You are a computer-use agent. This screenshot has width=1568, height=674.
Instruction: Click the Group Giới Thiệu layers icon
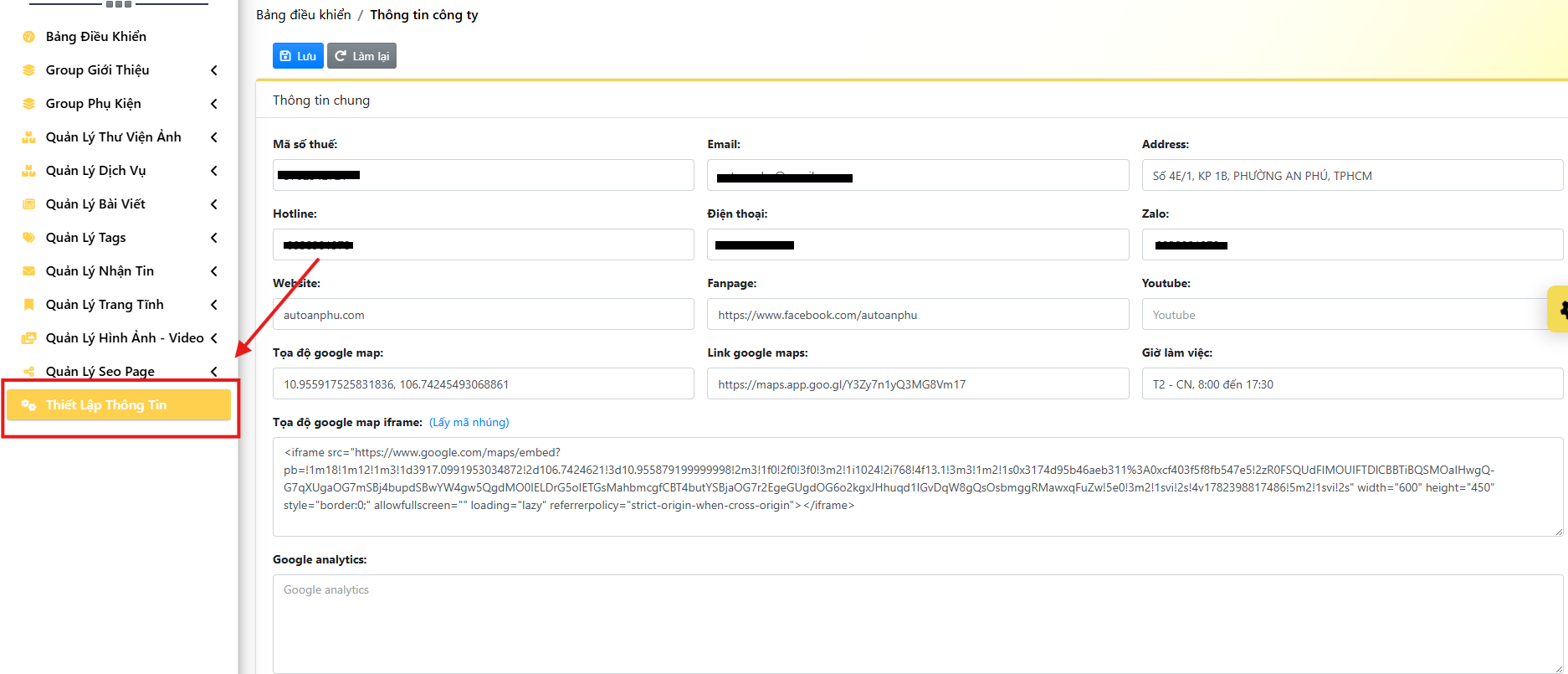tap(28, 70)
